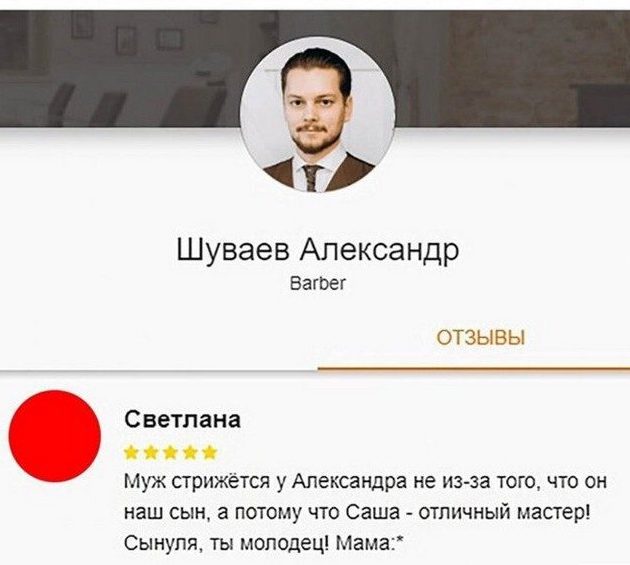Click the phrase отличный мастер! in the review
Screen dimensions: 630x565
505,513
